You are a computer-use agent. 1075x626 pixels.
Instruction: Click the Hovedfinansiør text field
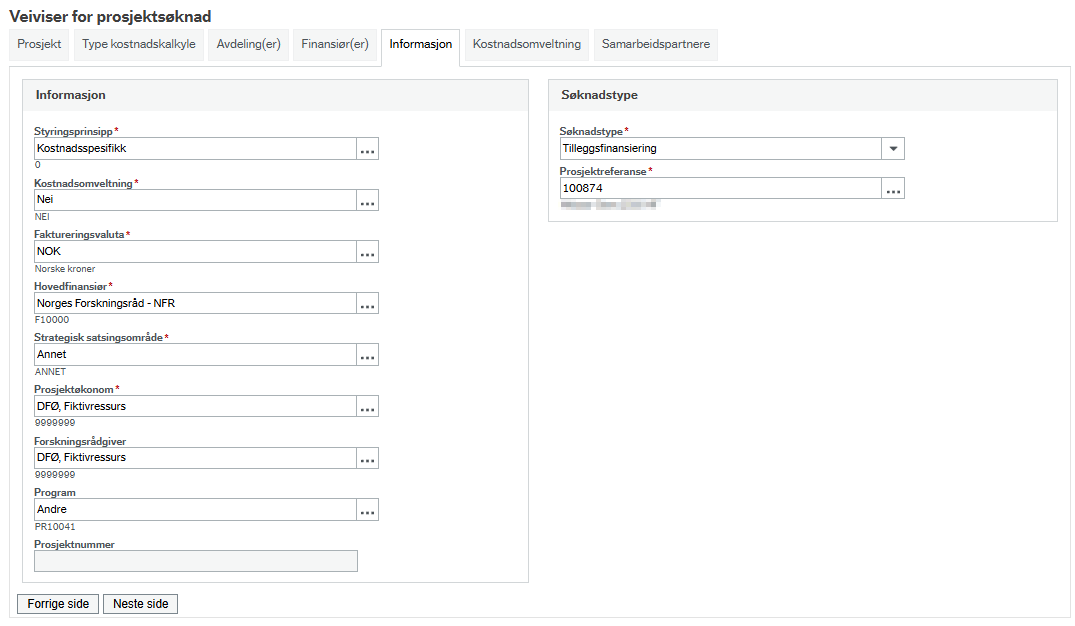click(195, 303)
